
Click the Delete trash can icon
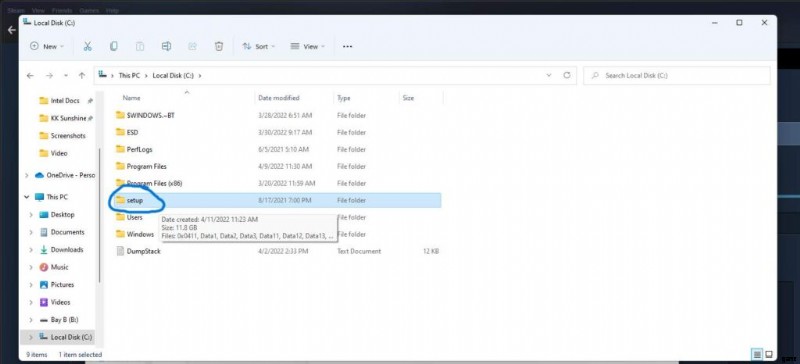coord(219,46)
